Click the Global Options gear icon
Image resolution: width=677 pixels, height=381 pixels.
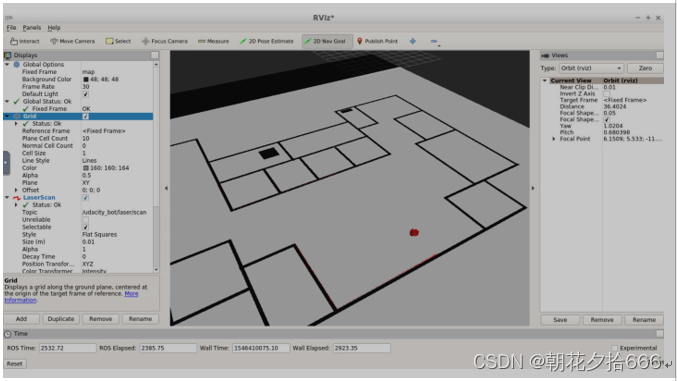pyautogui.click(x=16, y=64)
